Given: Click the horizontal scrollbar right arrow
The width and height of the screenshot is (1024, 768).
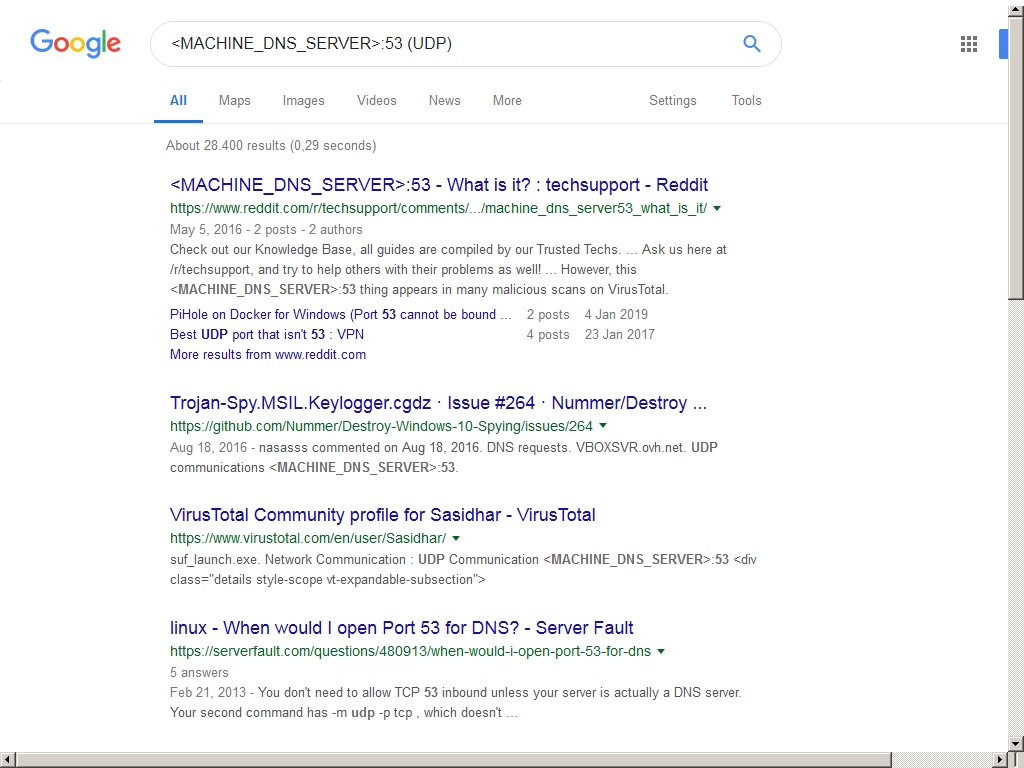Looking at the screenshot, I should (1000, 760).
